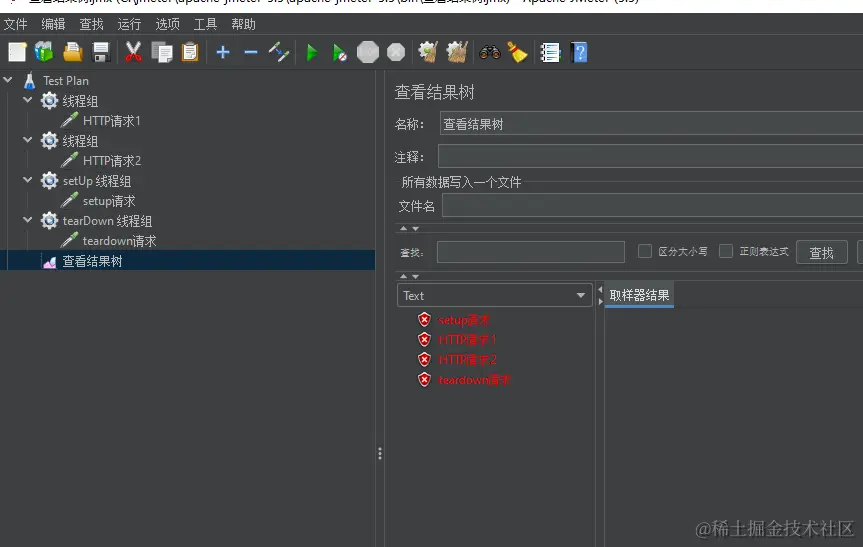Open function helper list icon
The height and width of the screenshot is (547, 863).
coord(550,52)
